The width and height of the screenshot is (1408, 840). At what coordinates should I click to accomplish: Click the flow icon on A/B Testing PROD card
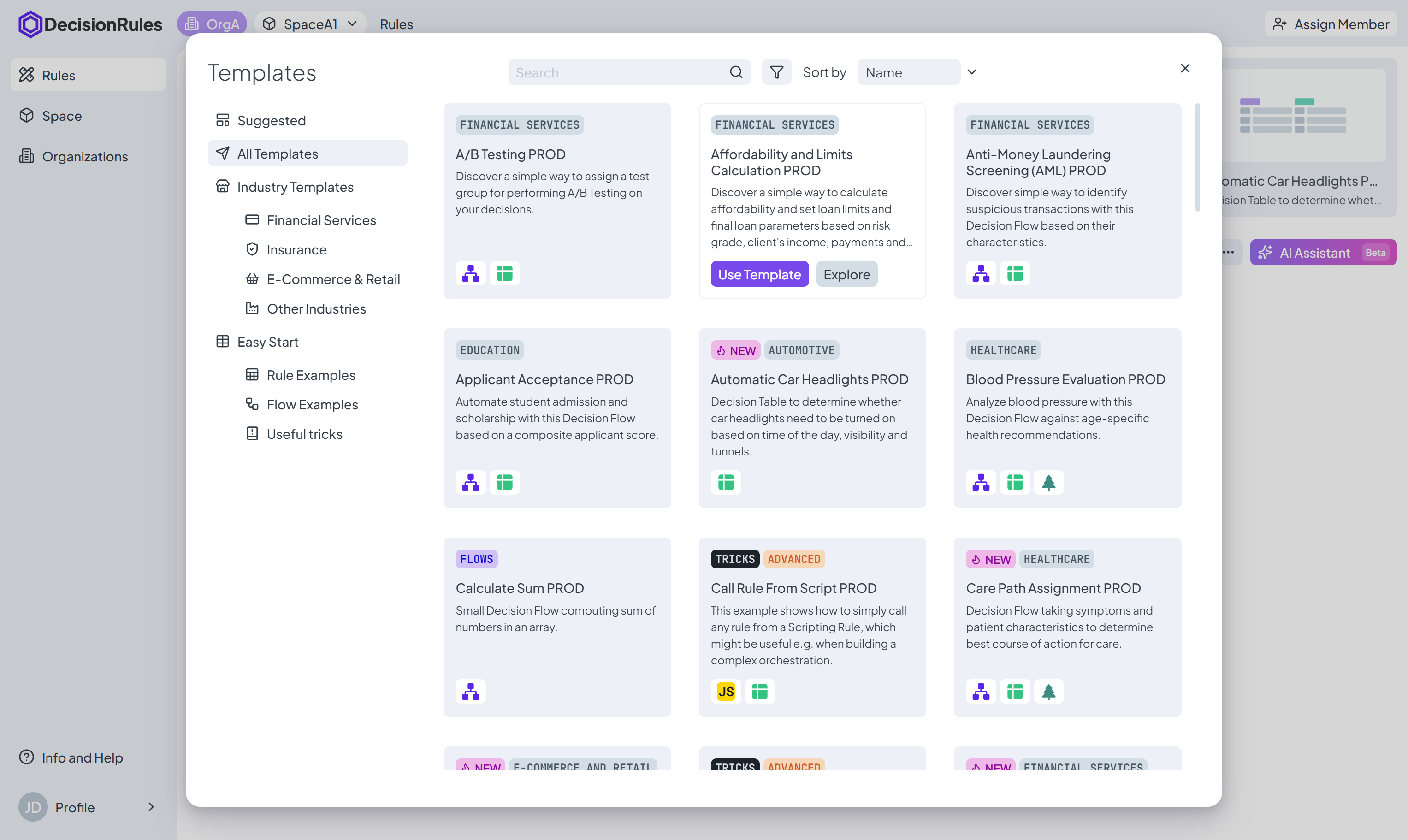[470, 273]
